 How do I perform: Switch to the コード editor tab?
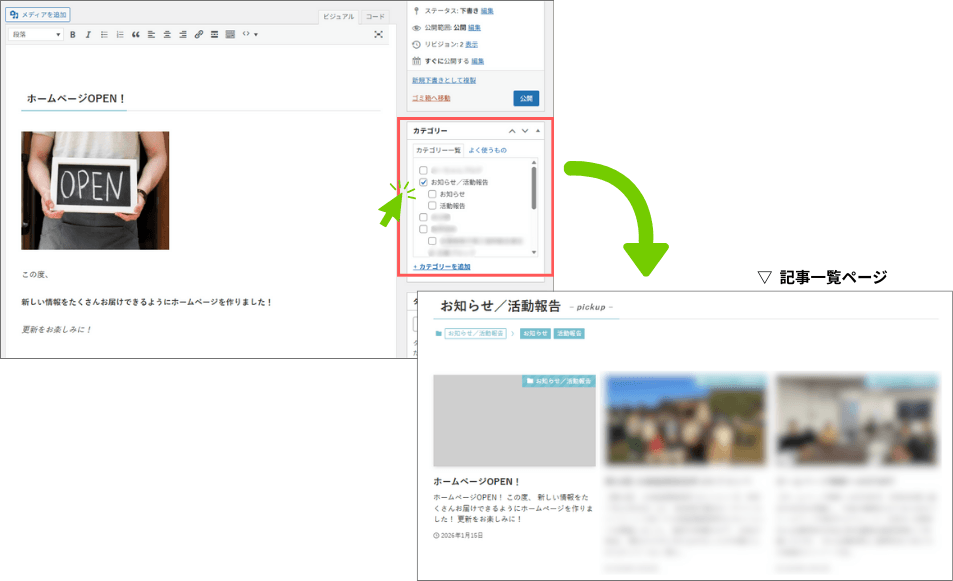click(374, 17)
